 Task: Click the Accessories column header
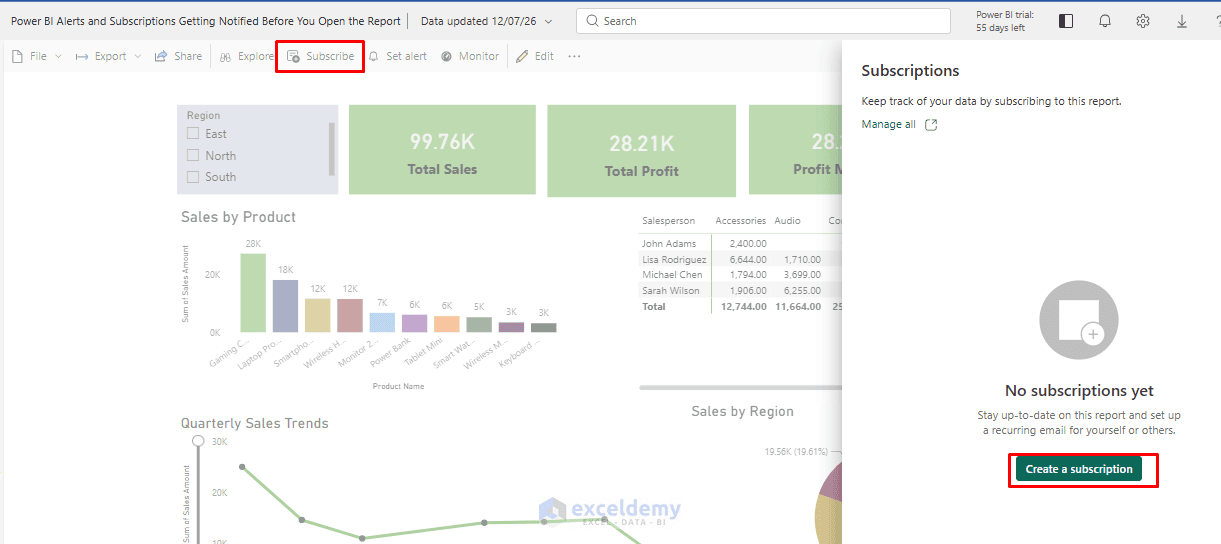click(x=740, y=220)
